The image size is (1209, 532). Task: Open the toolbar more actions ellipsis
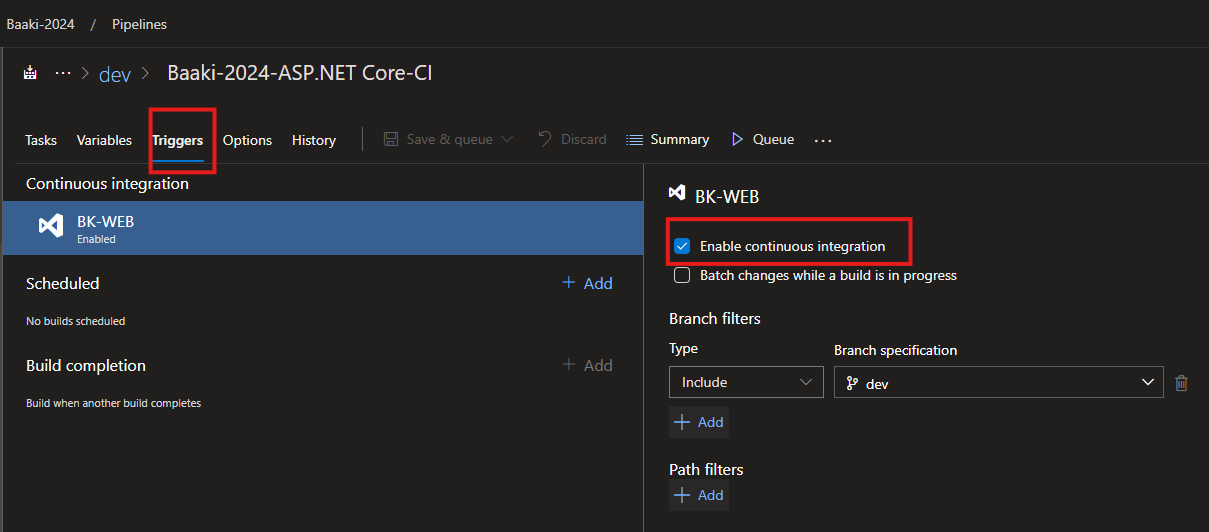point(823,141)
